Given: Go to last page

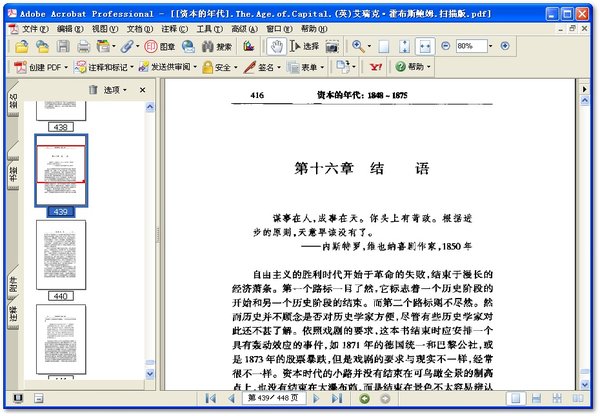Looking at the screenshot, I should point(337,398).
